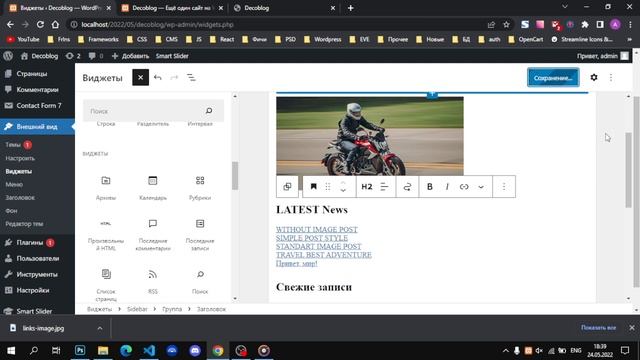Insert the Archives widget block

point(106,188)
